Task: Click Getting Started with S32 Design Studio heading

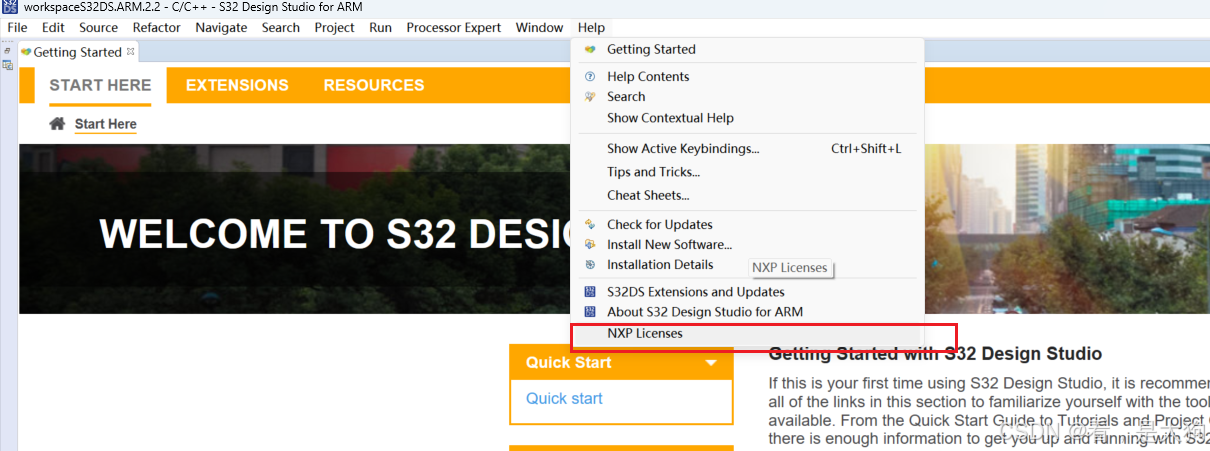Action: tap(935, 354)
